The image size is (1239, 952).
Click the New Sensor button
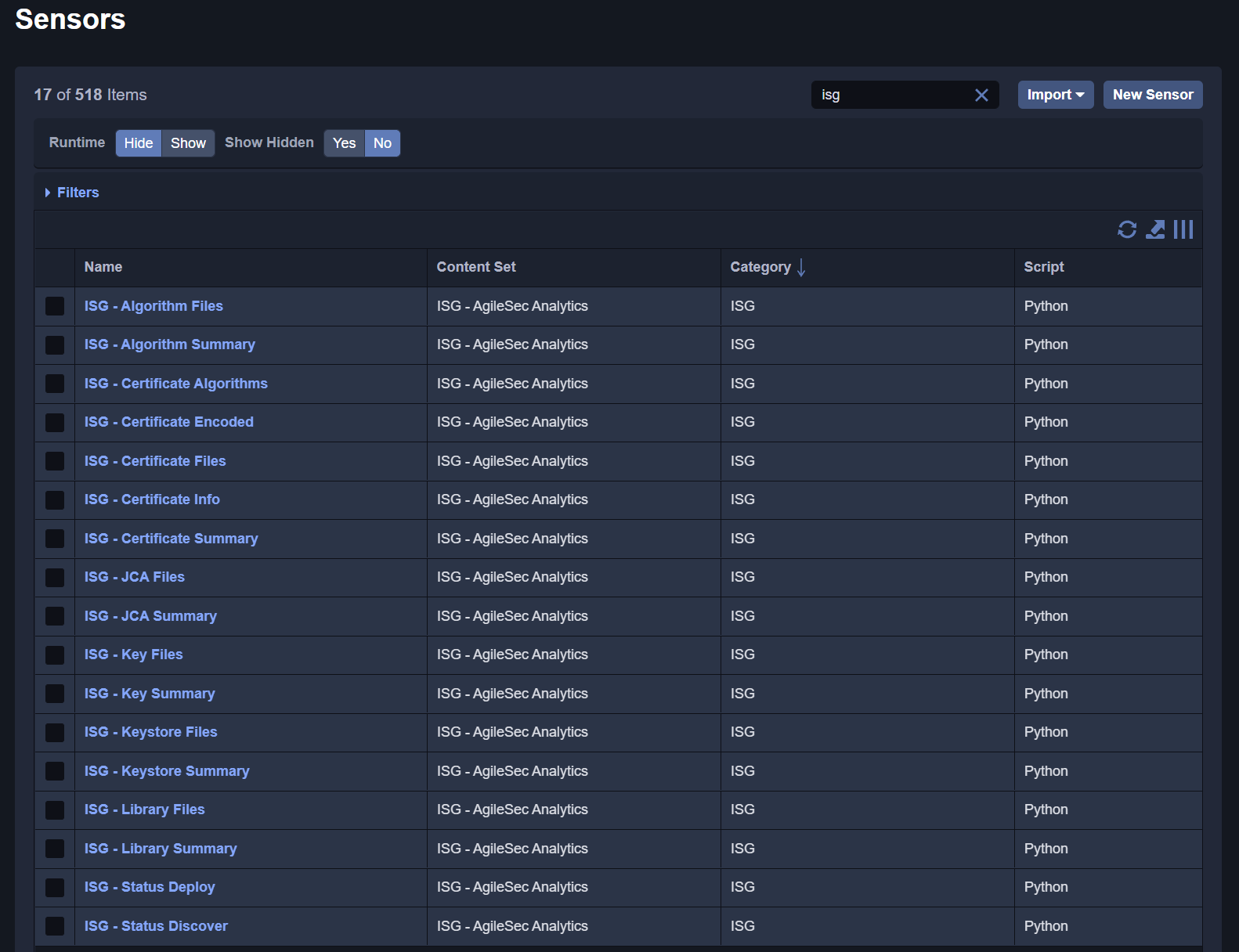[1153, 95]
